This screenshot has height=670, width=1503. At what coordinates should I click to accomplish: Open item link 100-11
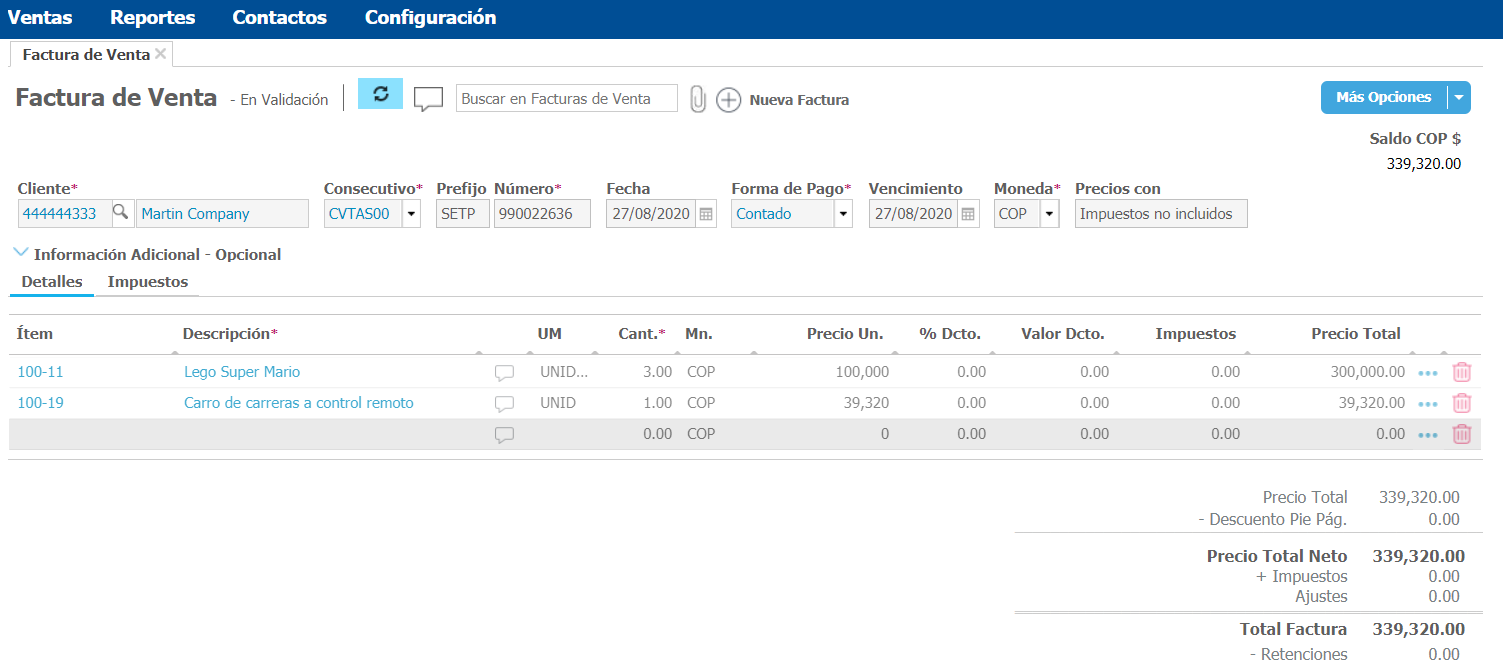coord(40,372)
